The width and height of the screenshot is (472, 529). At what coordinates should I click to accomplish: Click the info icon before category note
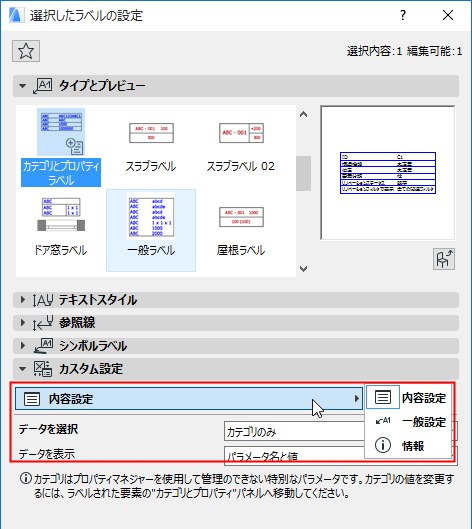(25, 478)
